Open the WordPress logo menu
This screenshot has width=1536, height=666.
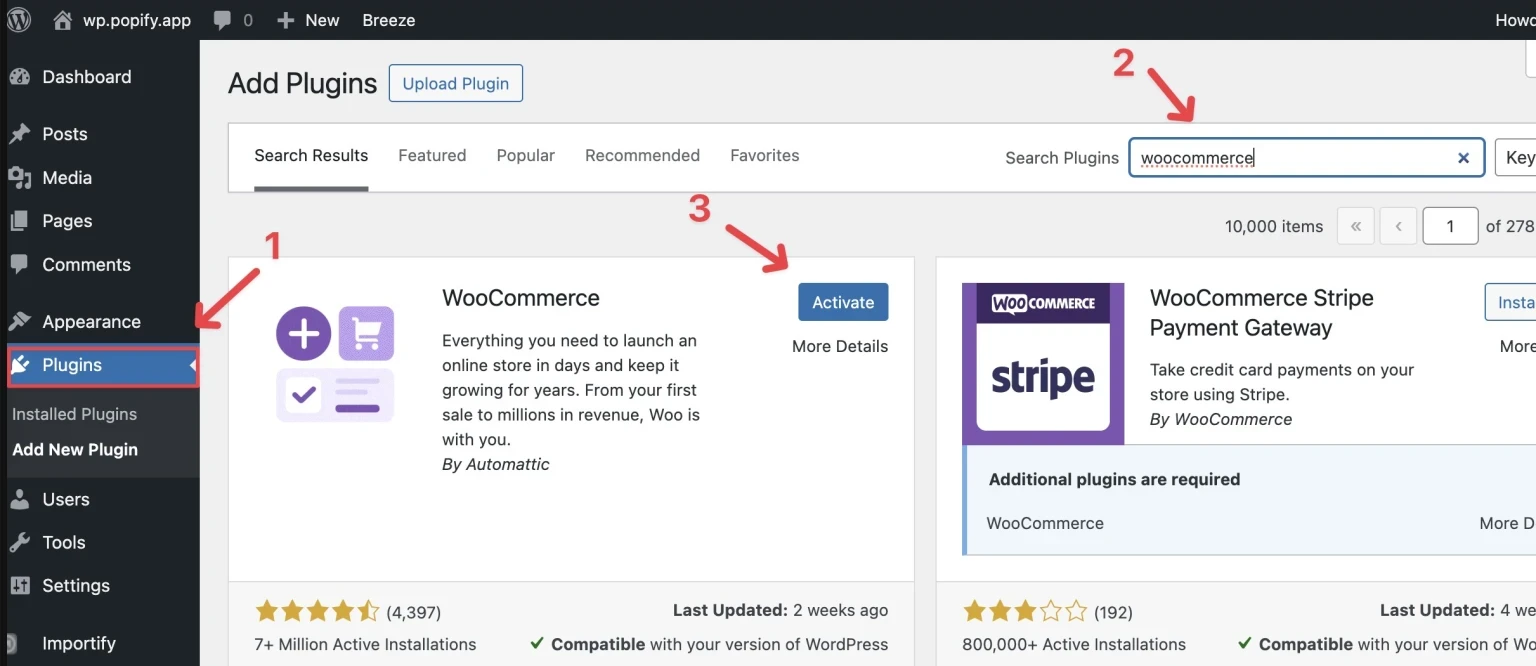click(19, 20)
